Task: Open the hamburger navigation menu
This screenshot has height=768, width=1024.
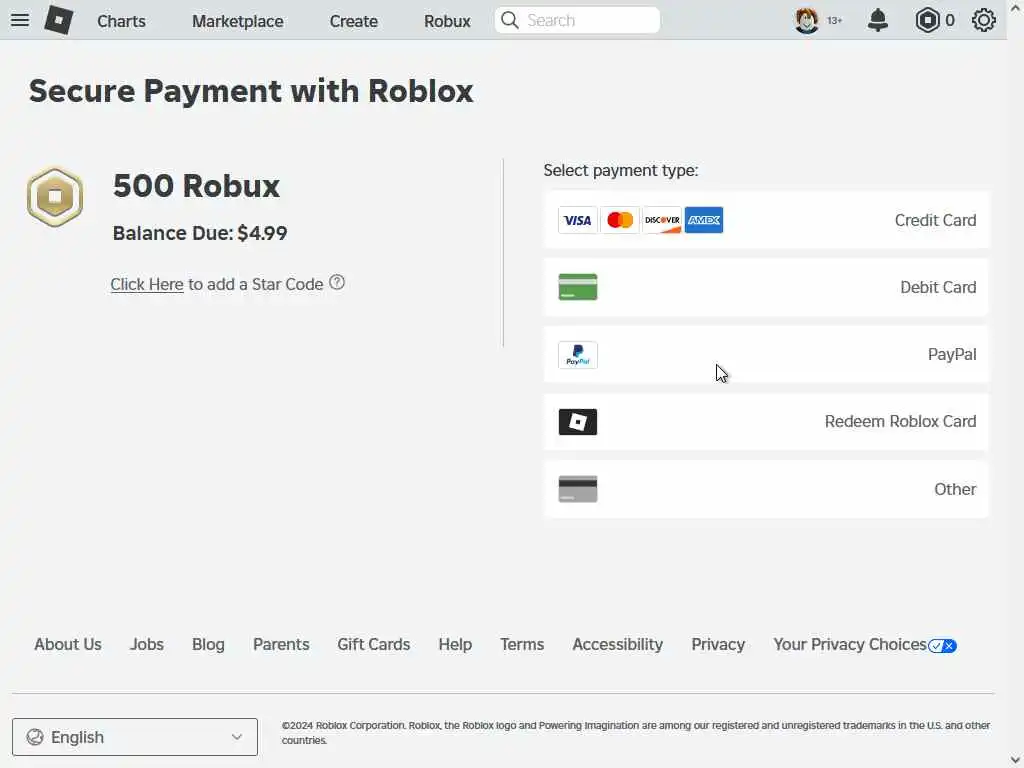Action: click(20, 20)
